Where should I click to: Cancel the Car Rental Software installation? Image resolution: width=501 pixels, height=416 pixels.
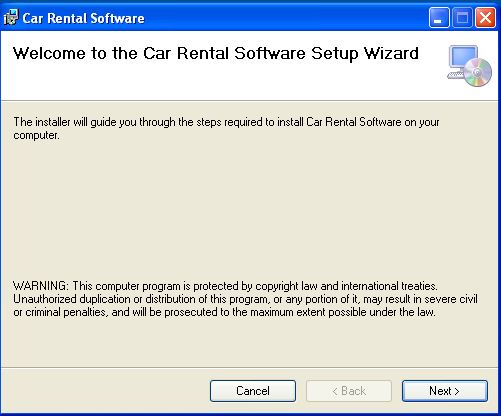253,391
